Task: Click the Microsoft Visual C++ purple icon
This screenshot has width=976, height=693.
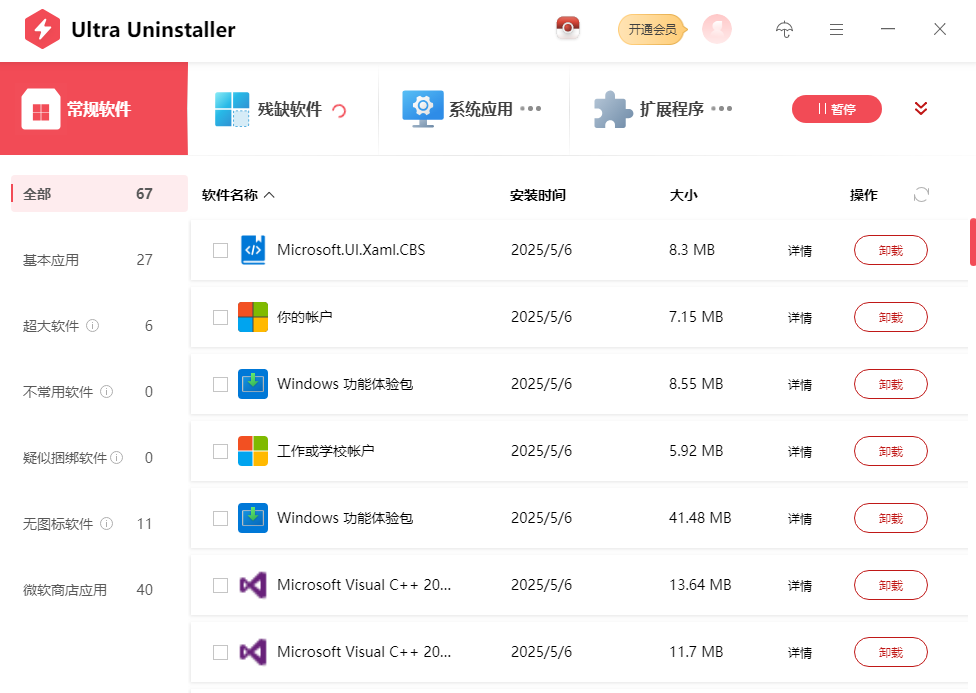Action: (x=253, y=584)
